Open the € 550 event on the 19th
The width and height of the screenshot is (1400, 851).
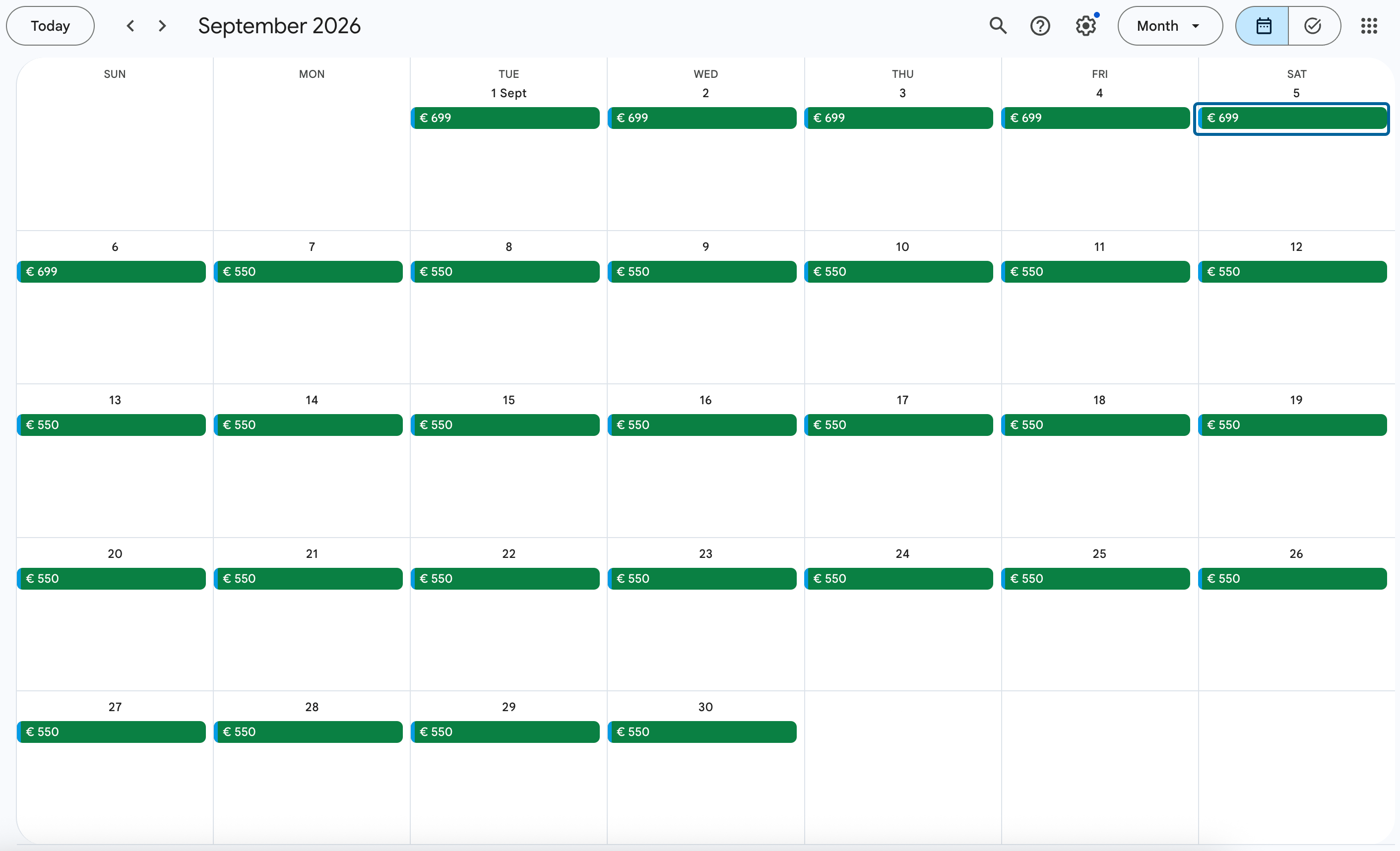point(1292,425)
